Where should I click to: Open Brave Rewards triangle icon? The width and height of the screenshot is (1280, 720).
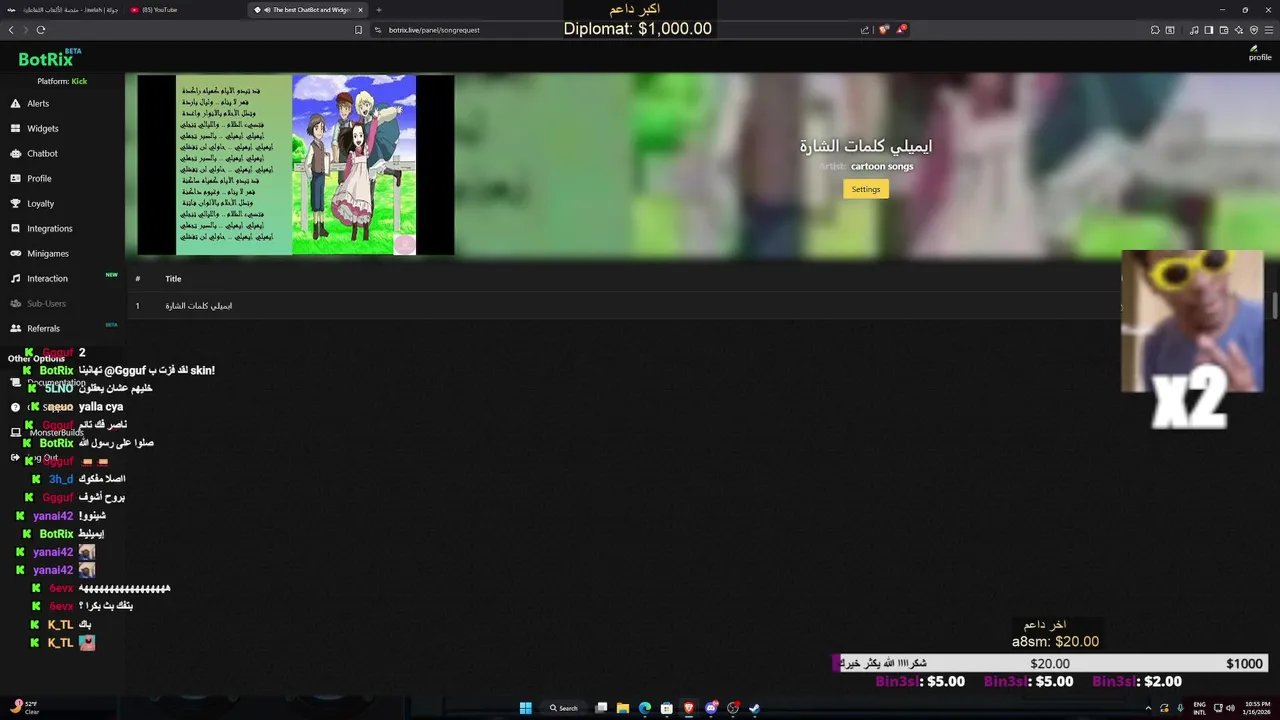900,30
